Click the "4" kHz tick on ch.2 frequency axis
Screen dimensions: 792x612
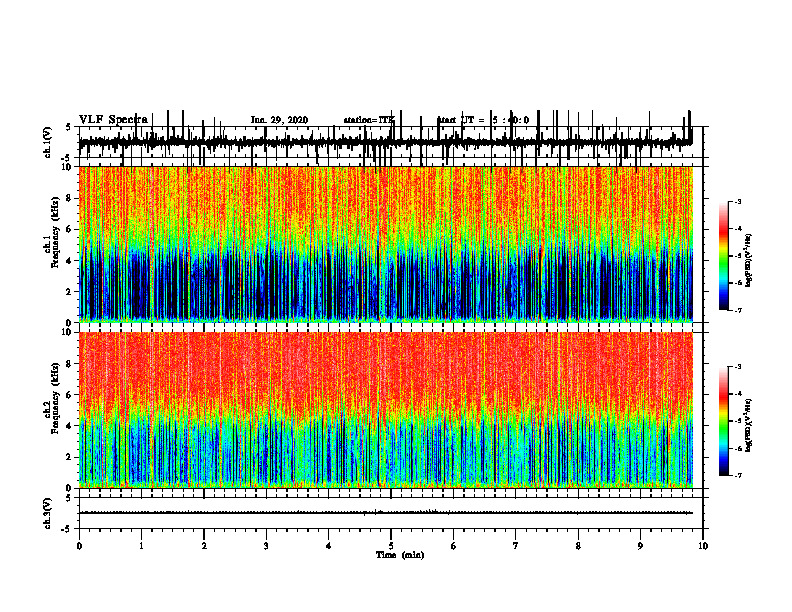[69, 426]
